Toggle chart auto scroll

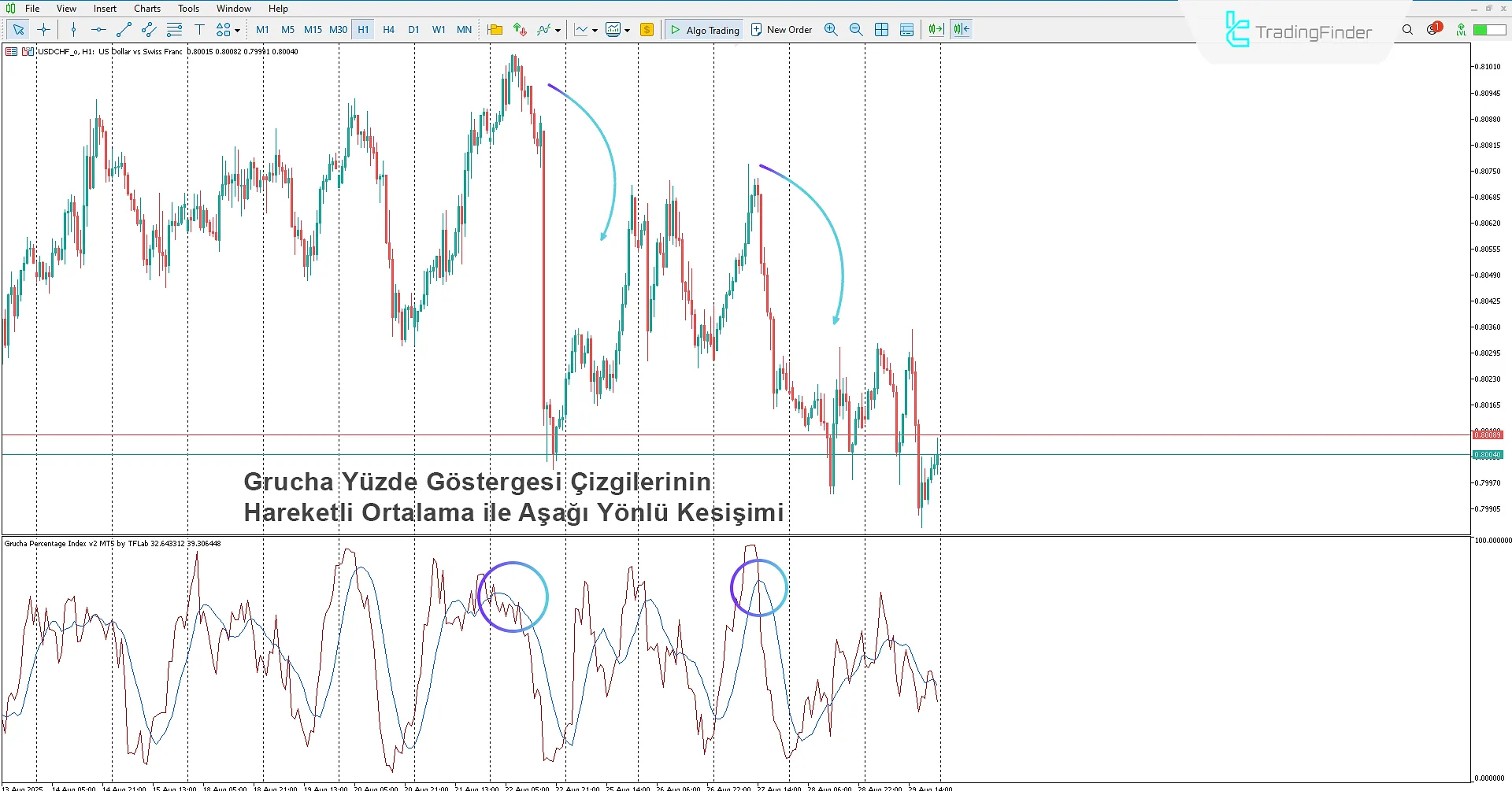coord(935,29)
